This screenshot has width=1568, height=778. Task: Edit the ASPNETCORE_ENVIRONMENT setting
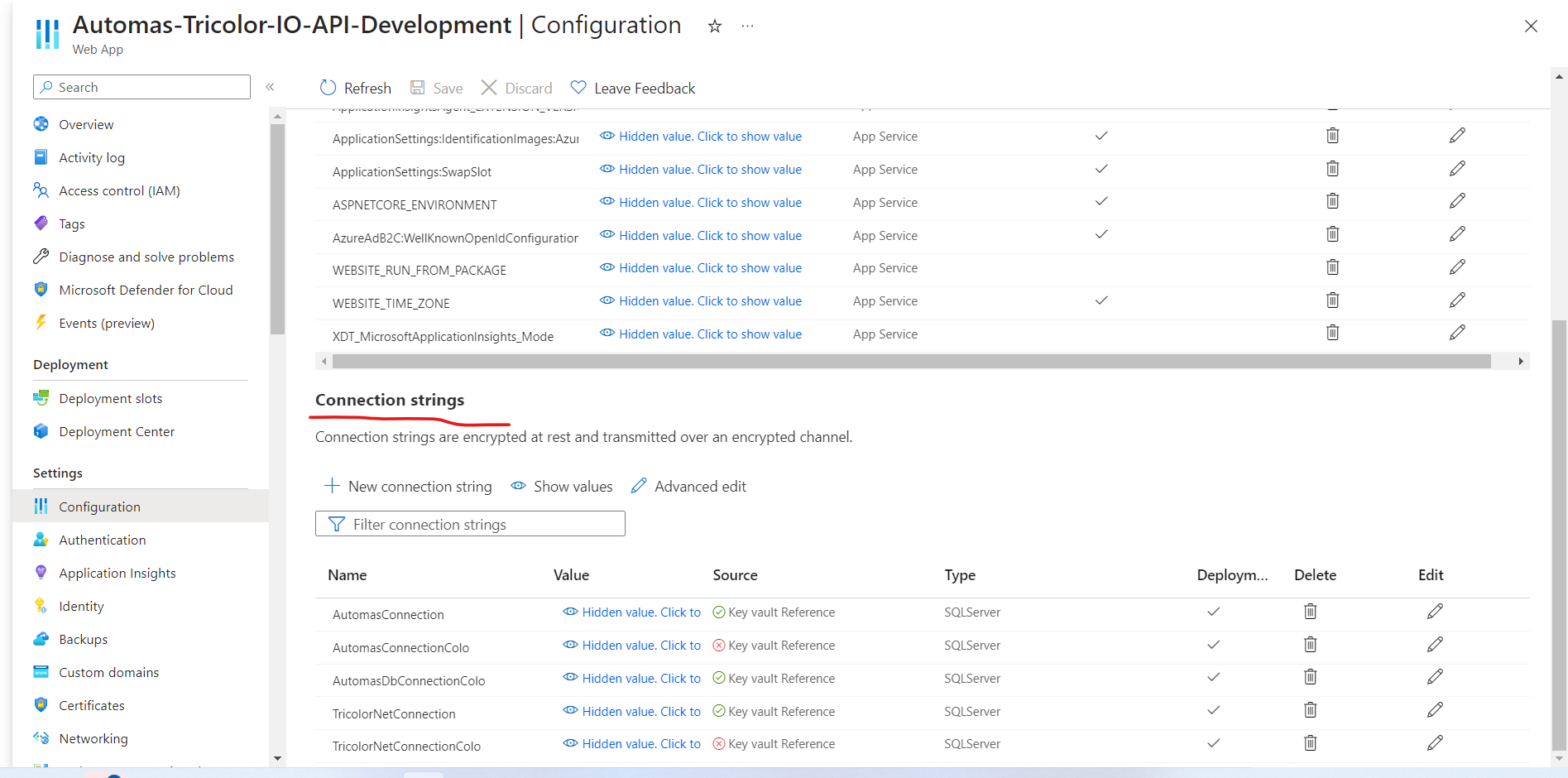pos(1457,200)
